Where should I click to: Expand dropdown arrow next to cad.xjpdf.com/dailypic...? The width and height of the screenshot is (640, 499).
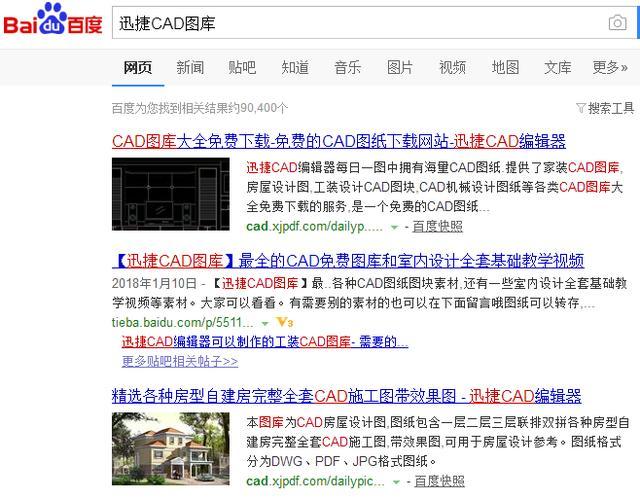coord(396,482)
